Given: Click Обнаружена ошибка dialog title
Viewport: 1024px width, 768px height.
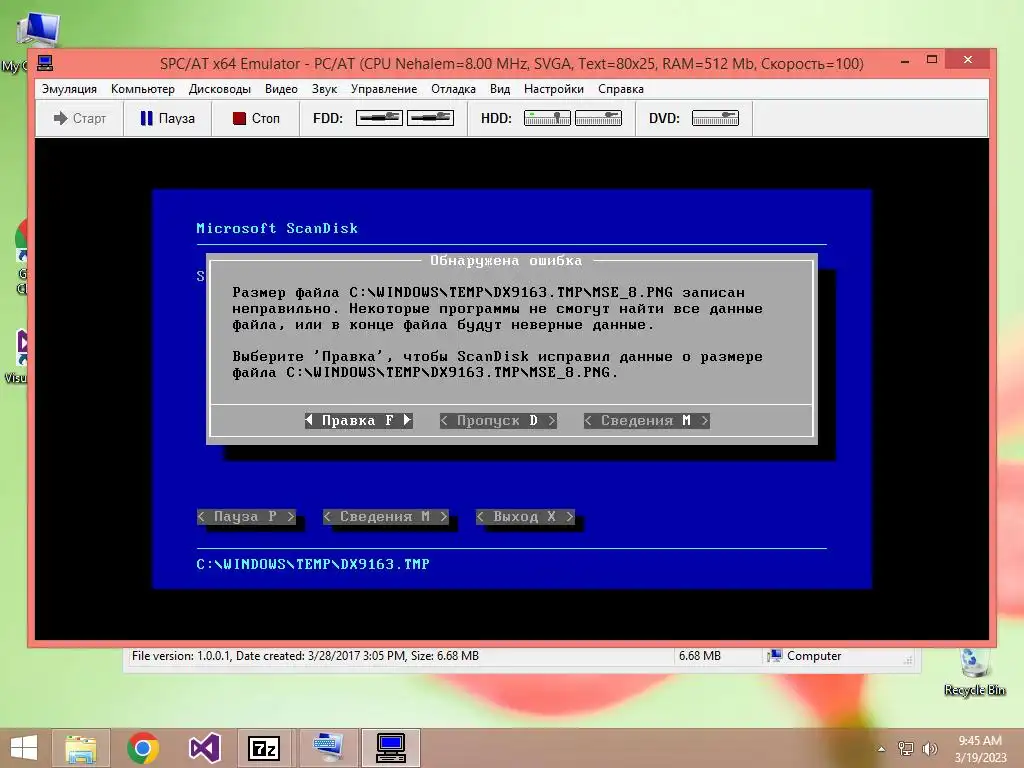Looking at the screenshot, I should click(505, 261).
